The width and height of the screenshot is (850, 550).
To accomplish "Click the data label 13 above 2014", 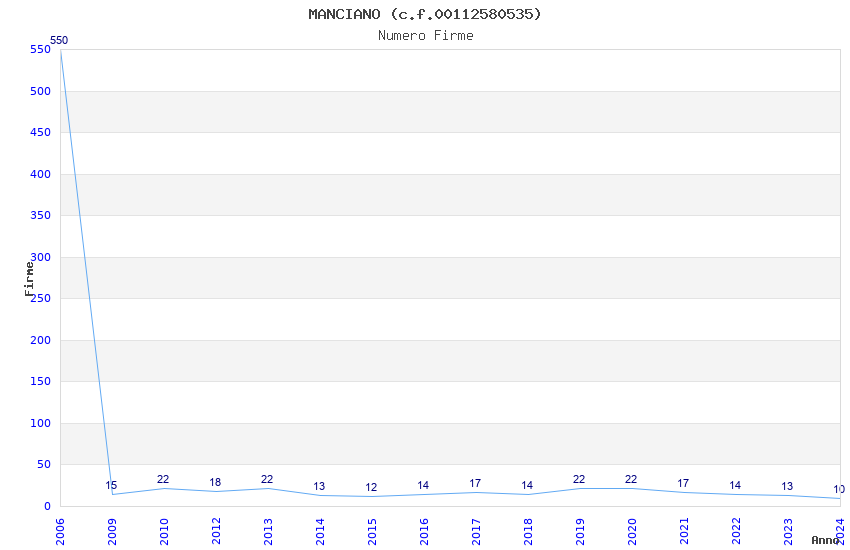I will point(319,486).
